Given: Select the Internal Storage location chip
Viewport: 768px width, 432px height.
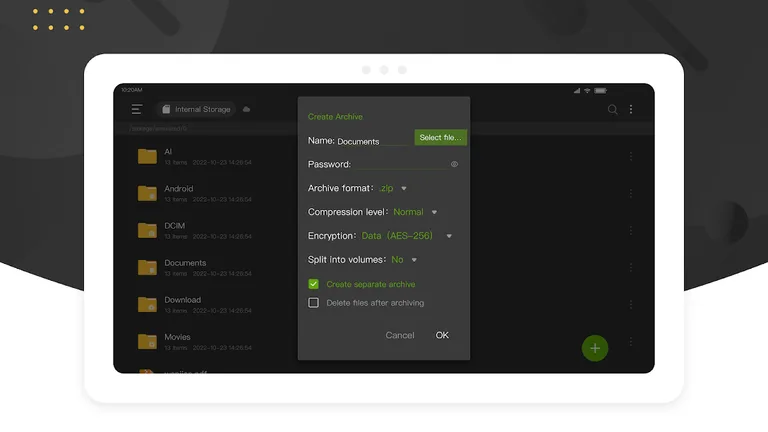Looking at the screenshot, I should (x=196, y=109).
